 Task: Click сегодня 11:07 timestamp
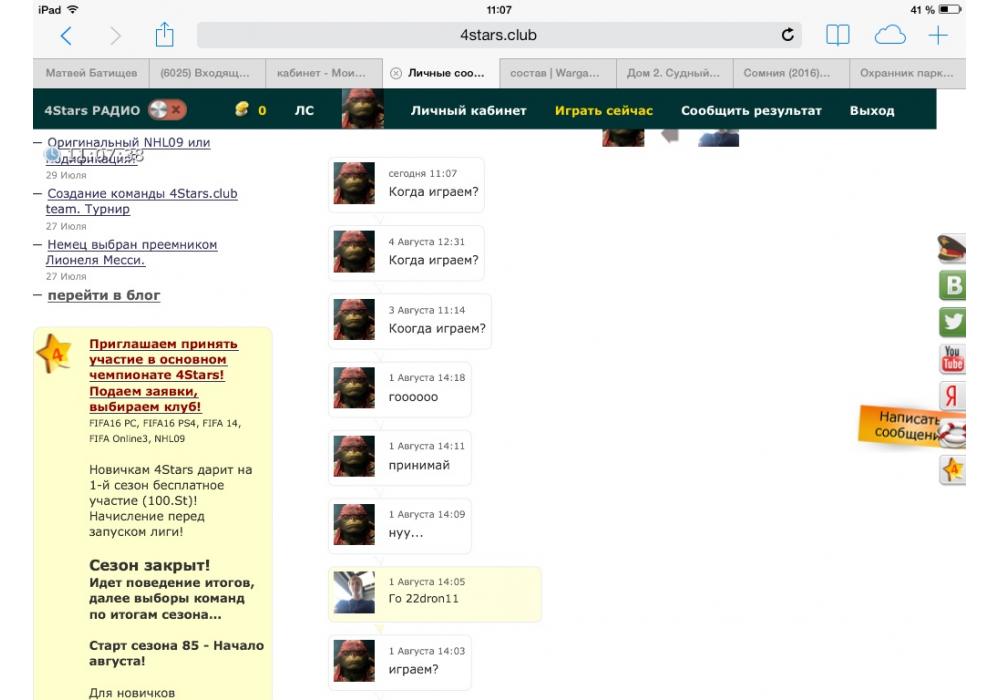coord(422,173)
